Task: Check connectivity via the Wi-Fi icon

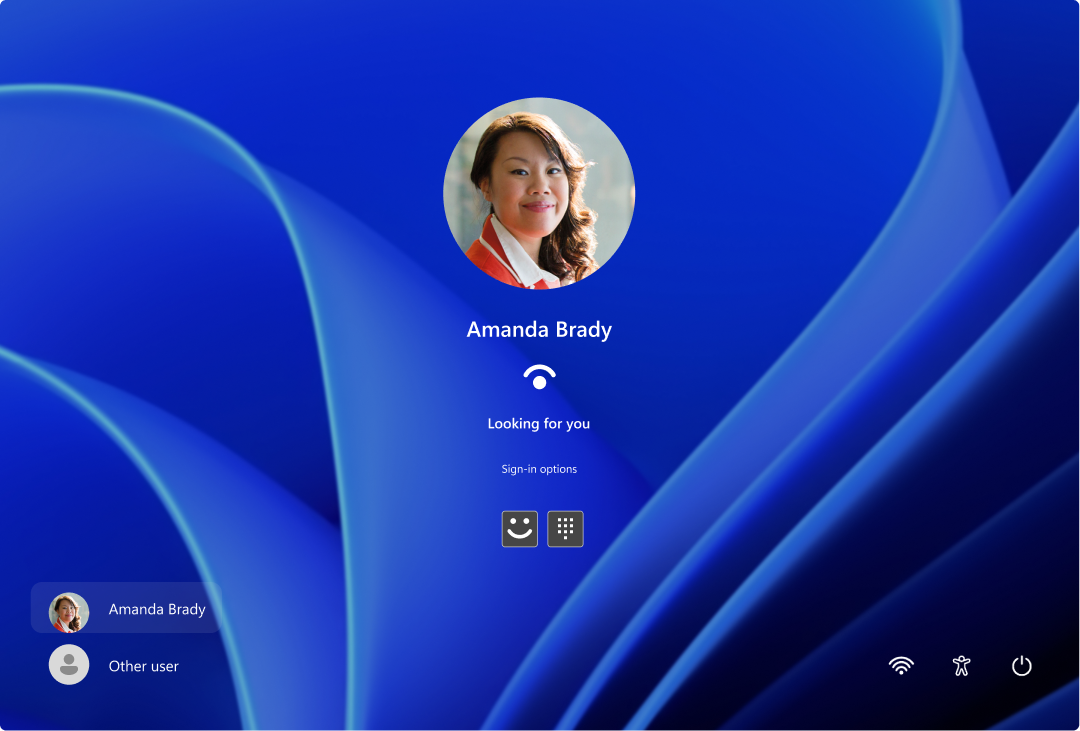Action: coord(901,665)
